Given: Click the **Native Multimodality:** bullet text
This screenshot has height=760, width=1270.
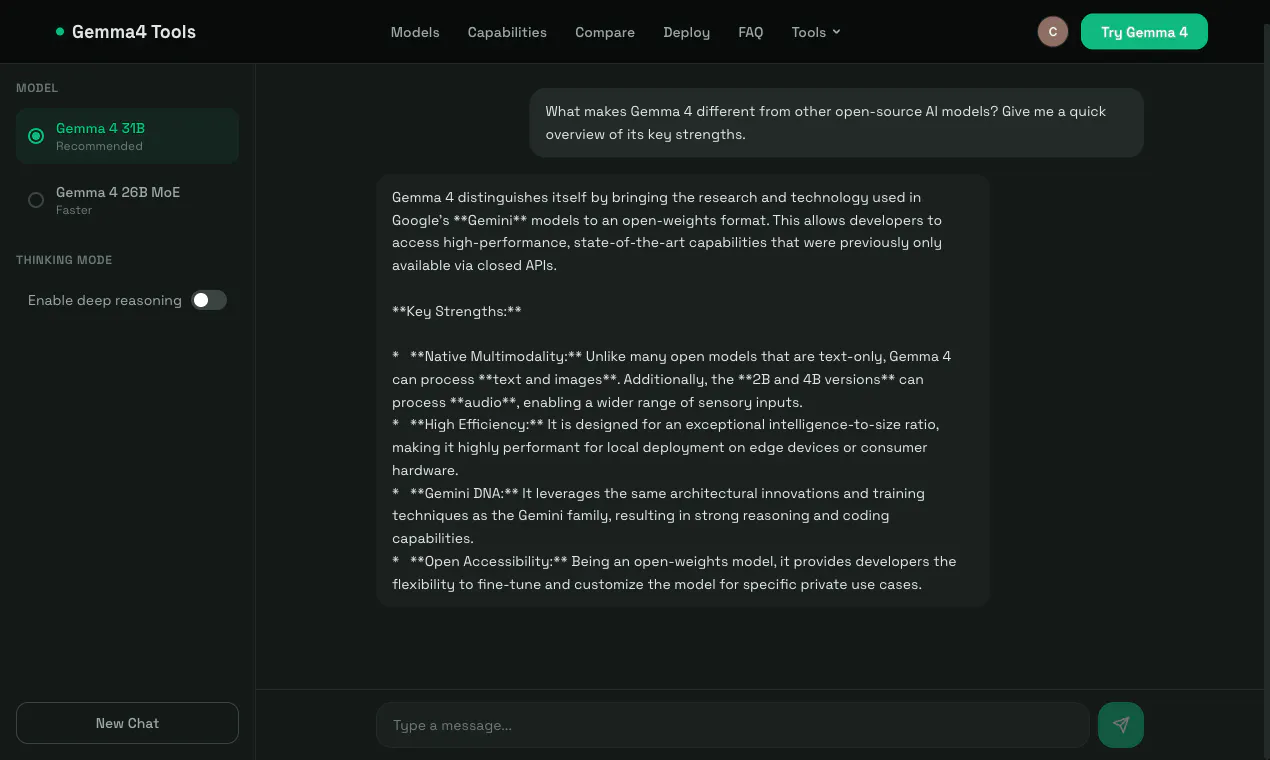Looking at the screenshot, I should [x=671, y=379].
